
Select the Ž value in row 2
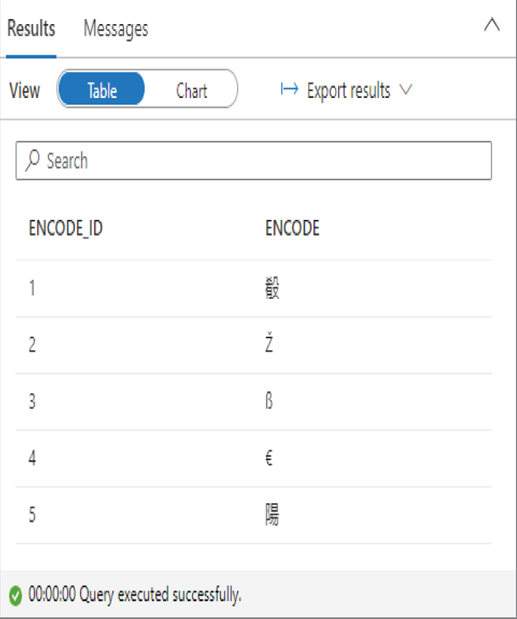269,343
